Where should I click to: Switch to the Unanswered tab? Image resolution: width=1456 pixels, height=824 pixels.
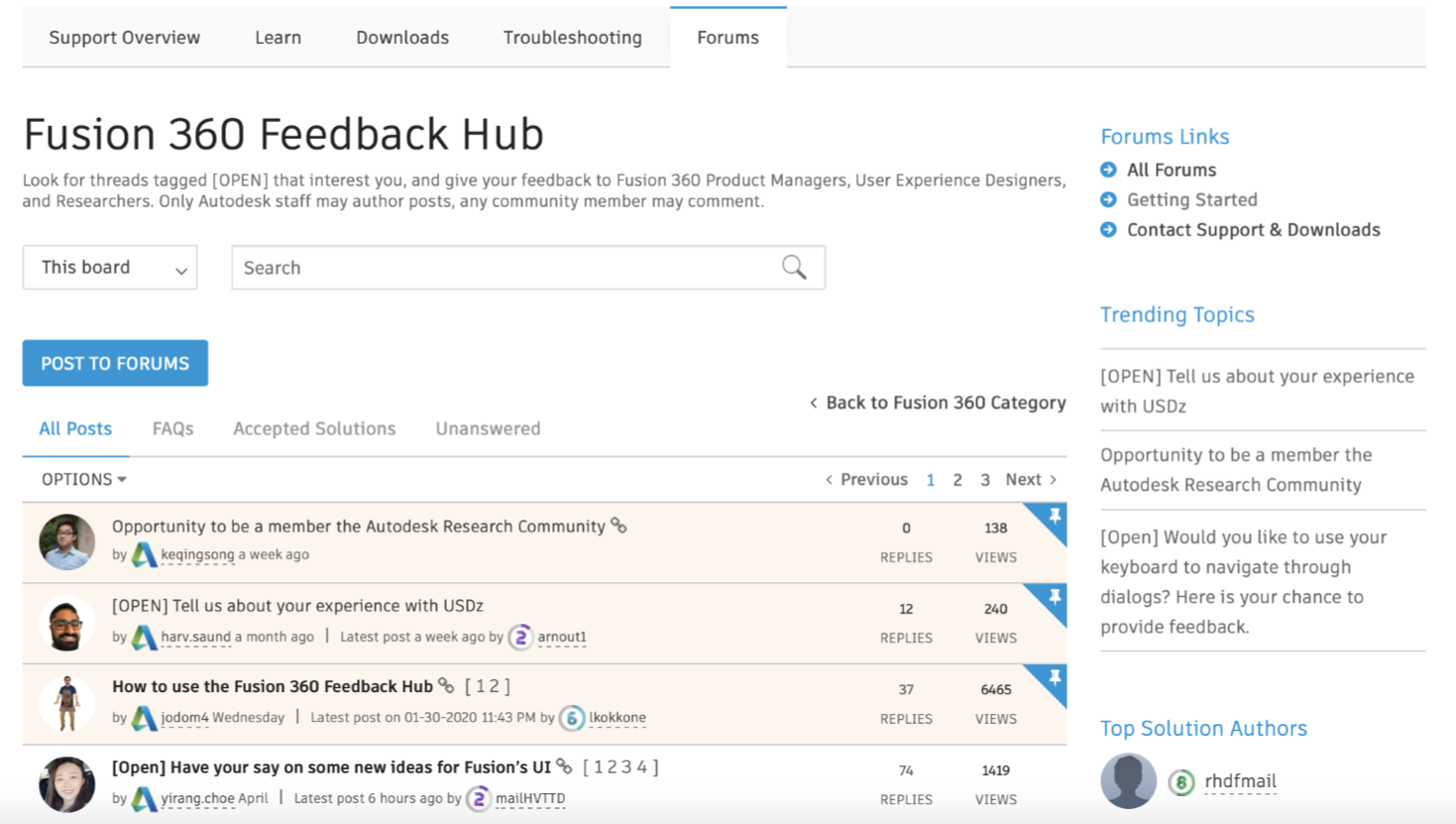pos(487,428)
